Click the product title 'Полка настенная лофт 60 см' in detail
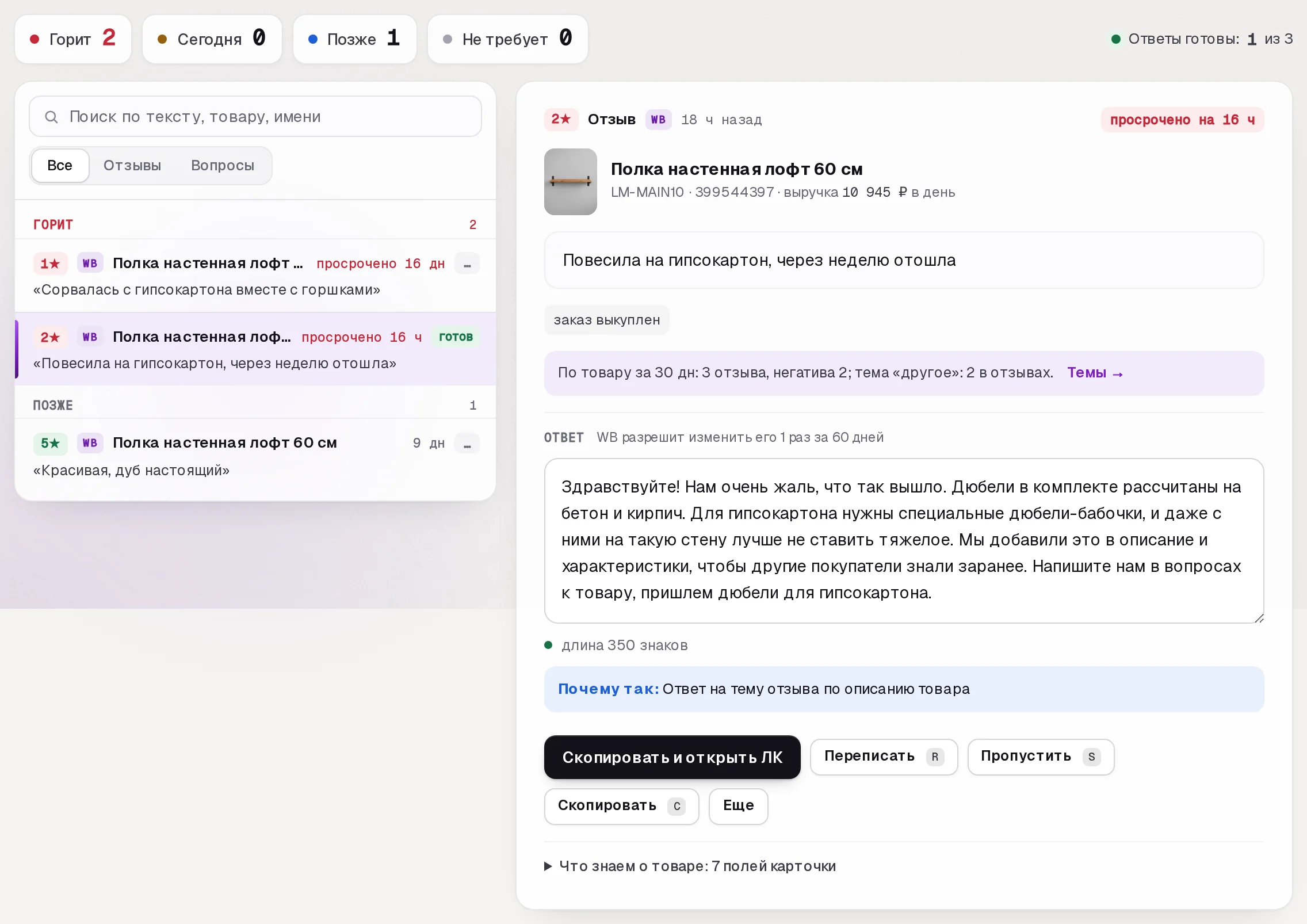 pyautogui.click(x=737, y=169)
